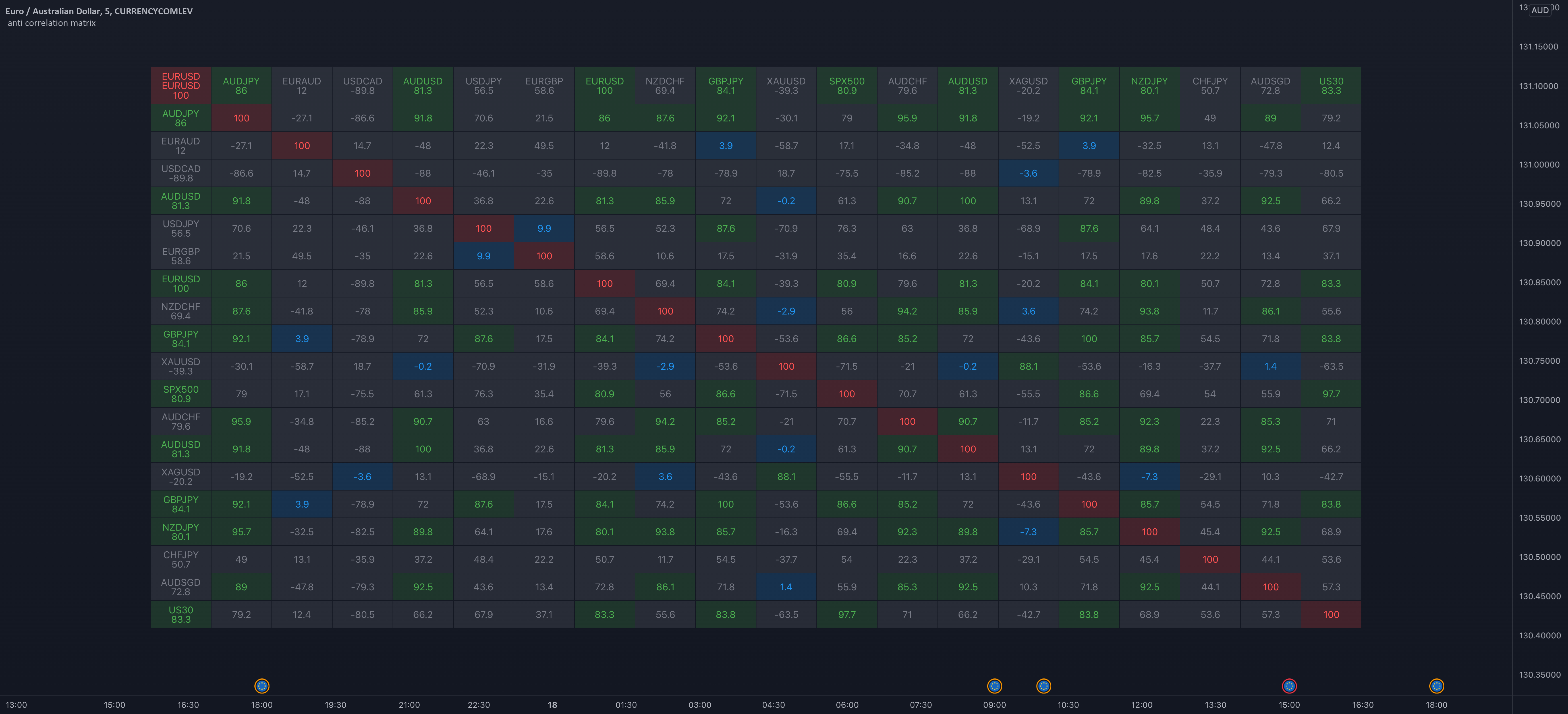This screenshot has height=714, width=1568.
Task: Select the anti correlation matrix indicator label
Action: 52,23
